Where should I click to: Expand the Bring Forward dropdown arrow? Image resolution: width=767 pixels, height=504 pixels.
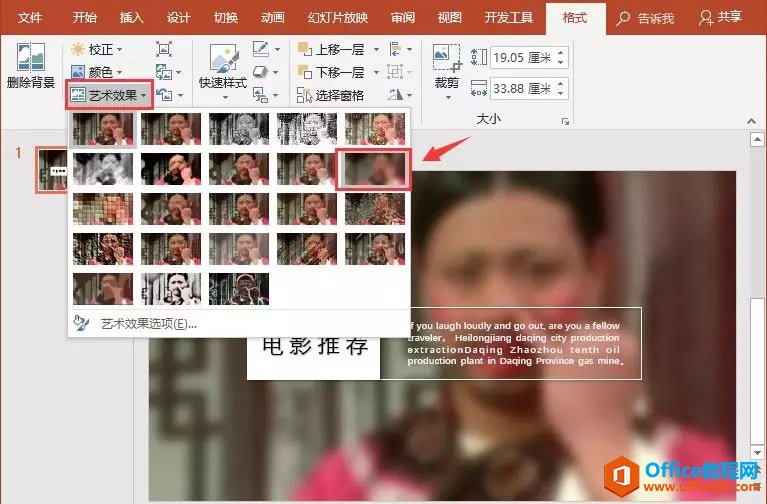click(x=376, y=49)
